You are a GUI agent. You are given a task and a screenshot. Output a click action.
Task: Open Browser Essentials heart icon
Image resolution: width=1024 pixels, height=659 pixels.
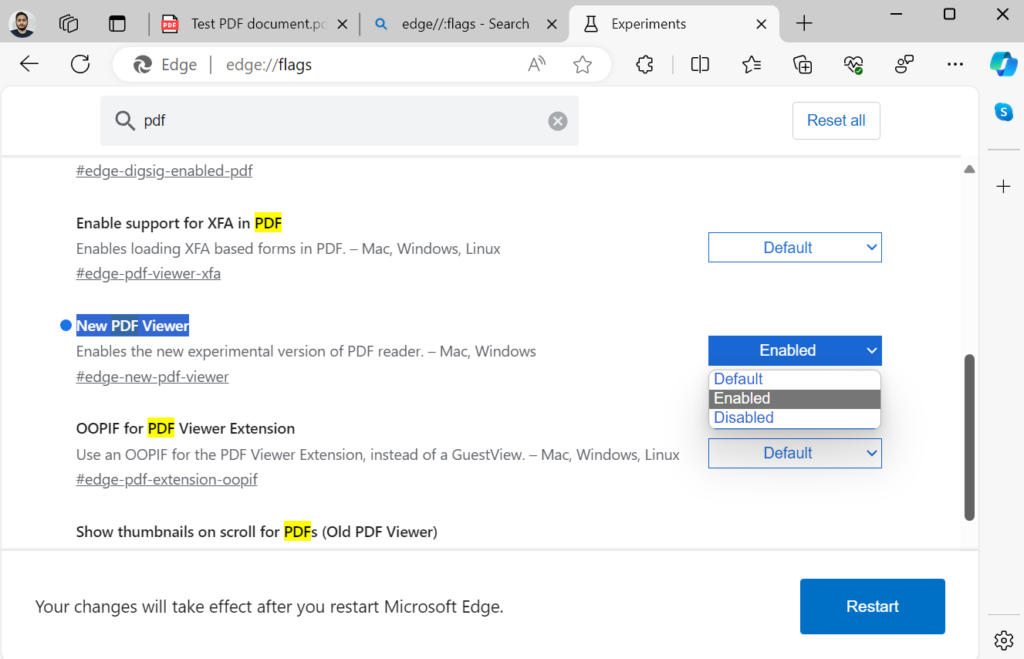tap(853, 64)
